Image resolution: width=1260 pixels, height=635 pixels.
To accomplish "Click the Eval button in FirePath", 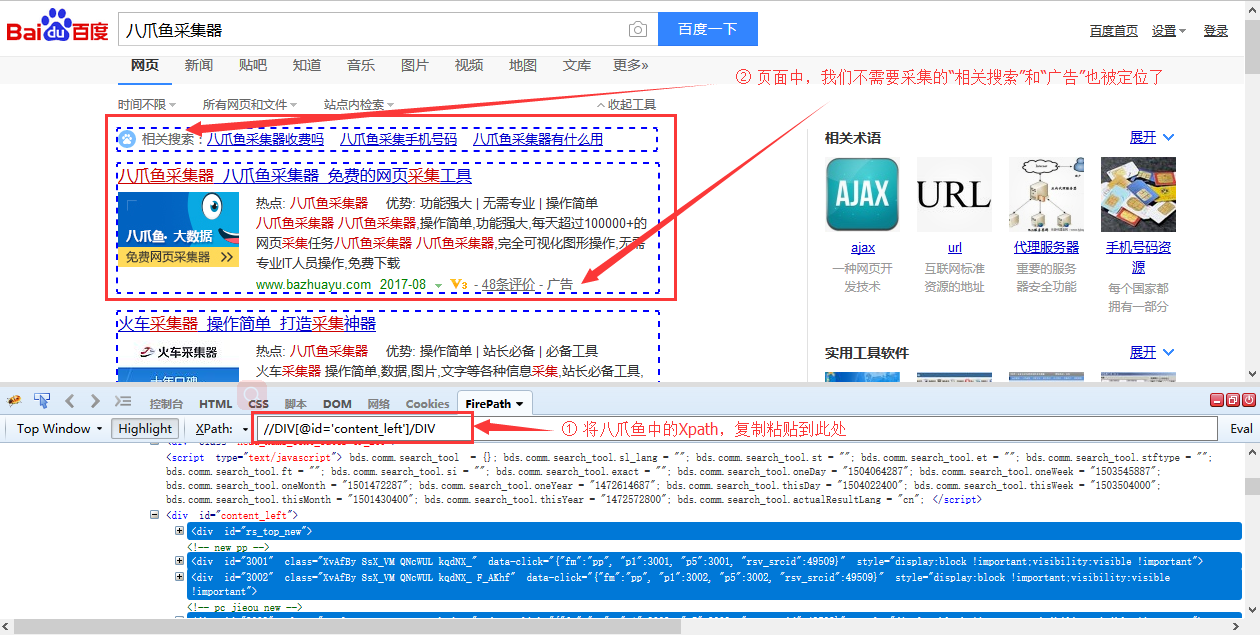I will pyautogui.click(x=1241, y=429).
